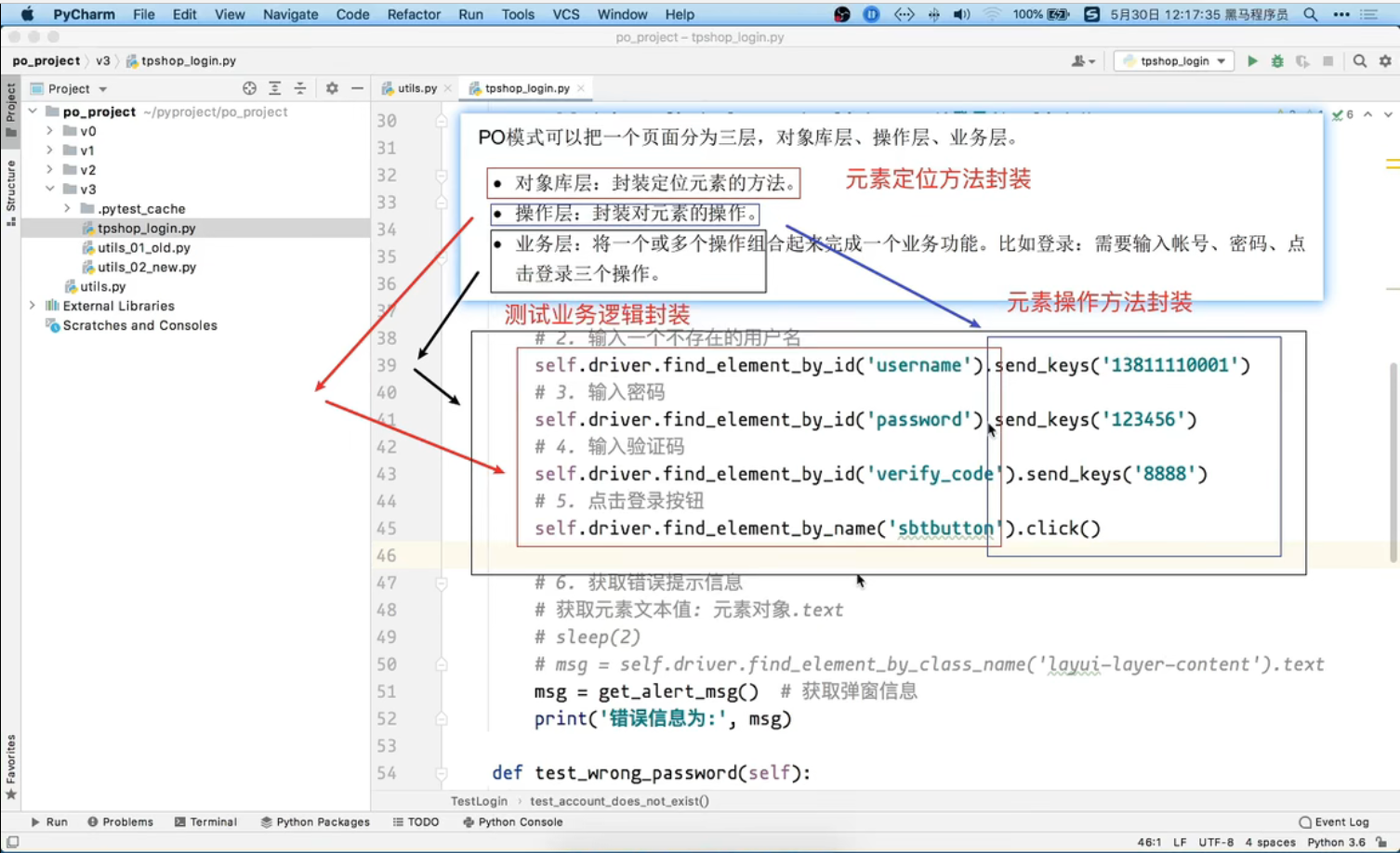Viewport: 1400px width, 853px height.
Task: Close the tpshop_login.py editor tab
Action: coord(581,88)
